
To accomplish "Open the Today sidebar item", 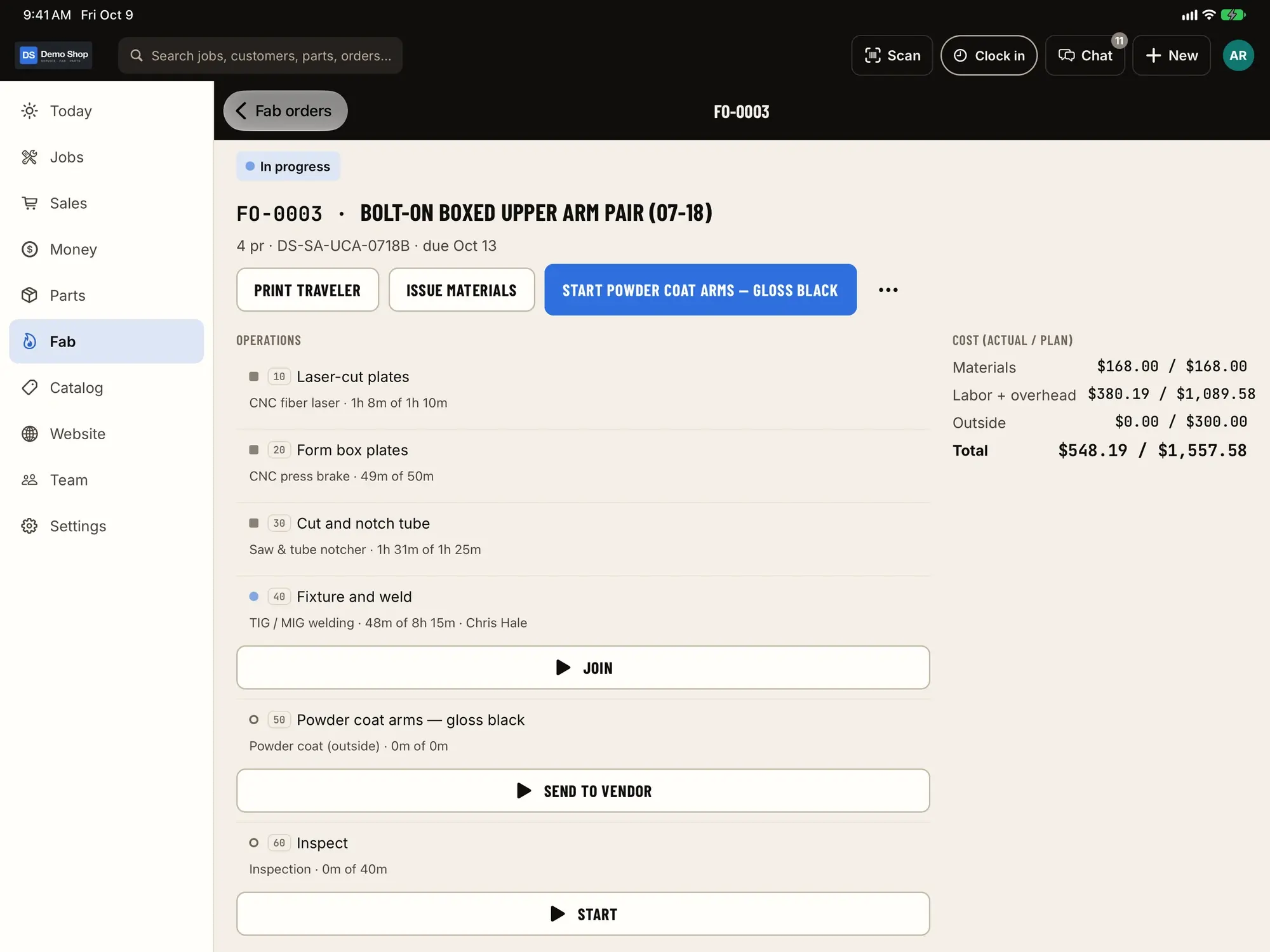I will 106,111.
